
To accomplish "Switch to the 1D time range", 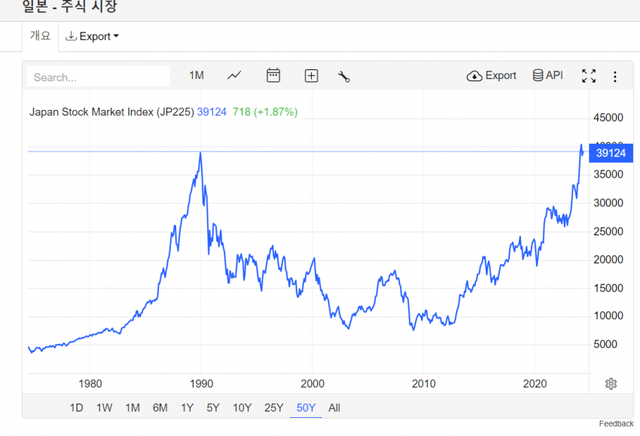I will tap(77, 407).
